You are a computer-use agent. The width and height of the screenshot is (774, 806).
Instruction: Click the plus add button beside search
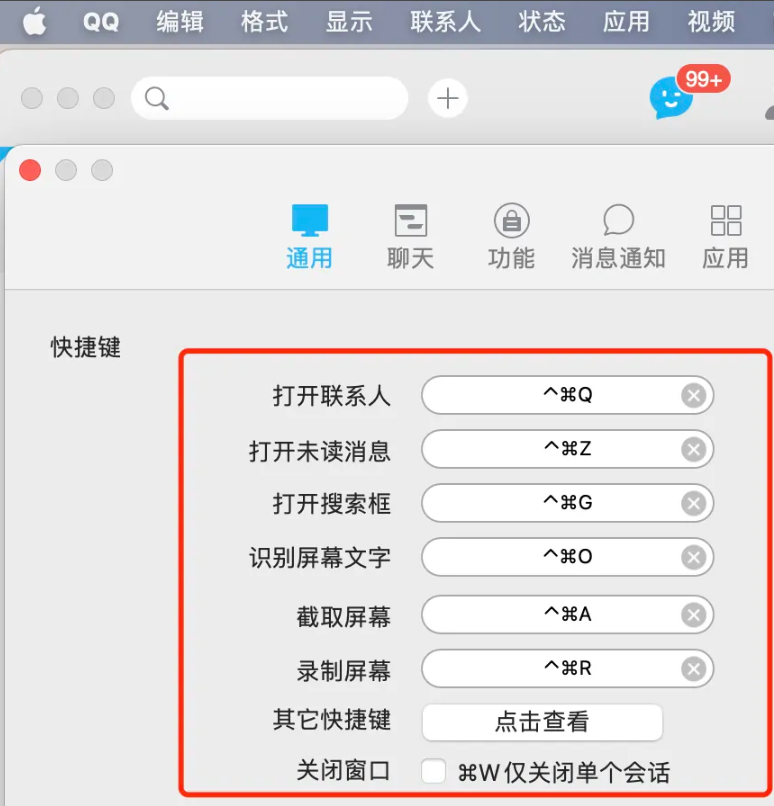coord(448,98)
